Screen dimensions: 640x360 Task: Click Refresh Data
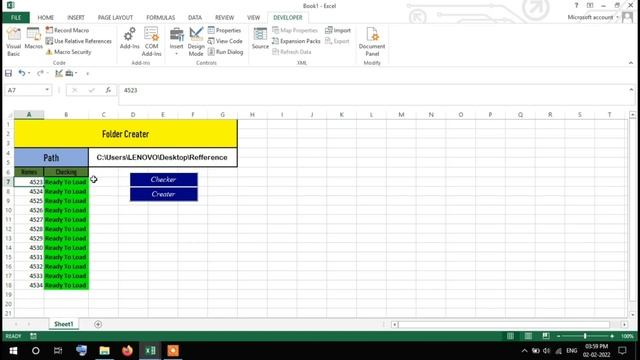291,52
